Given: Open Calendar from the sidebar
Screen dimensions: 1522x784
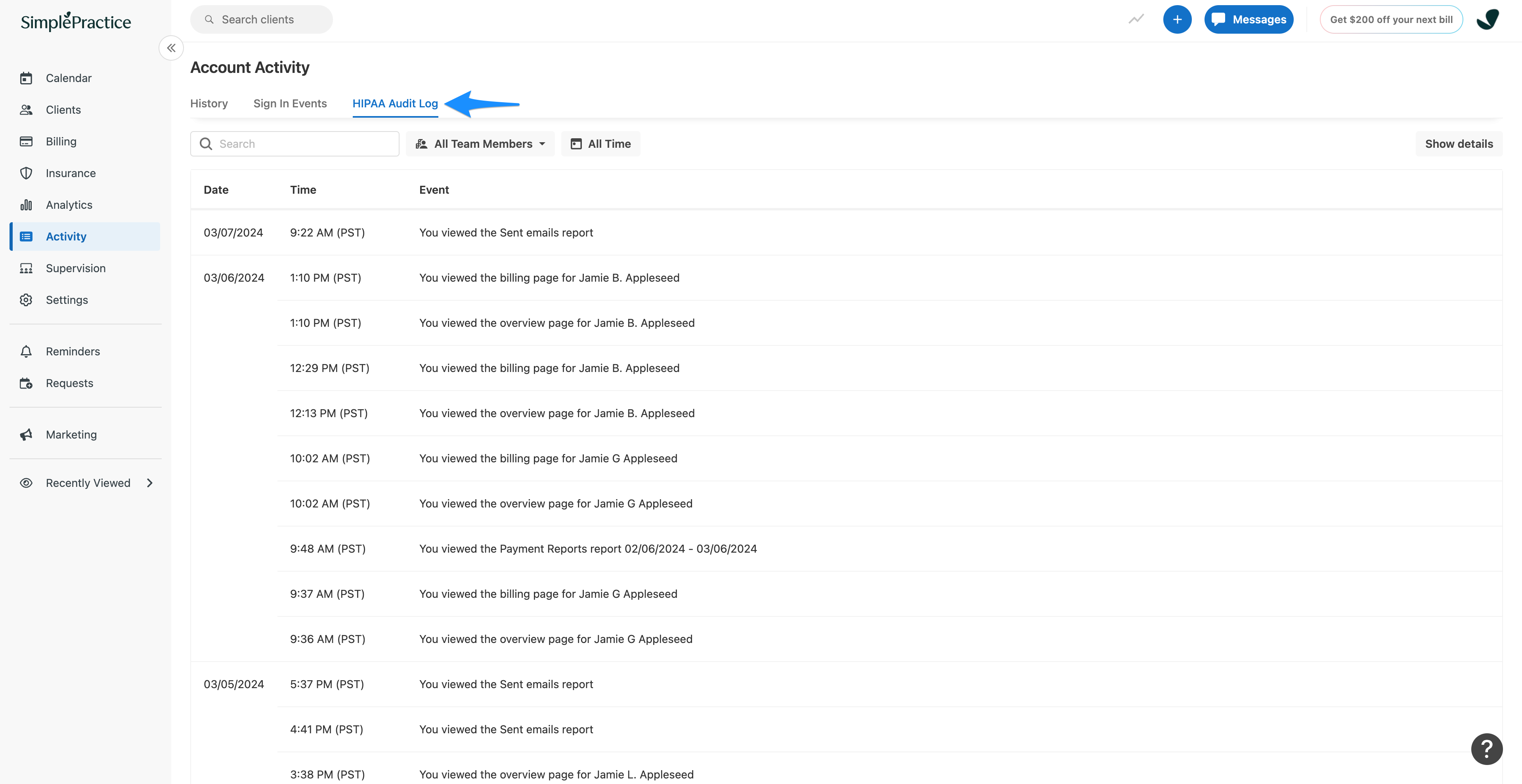Looking at the screenshot, I should tap(85, 78).
